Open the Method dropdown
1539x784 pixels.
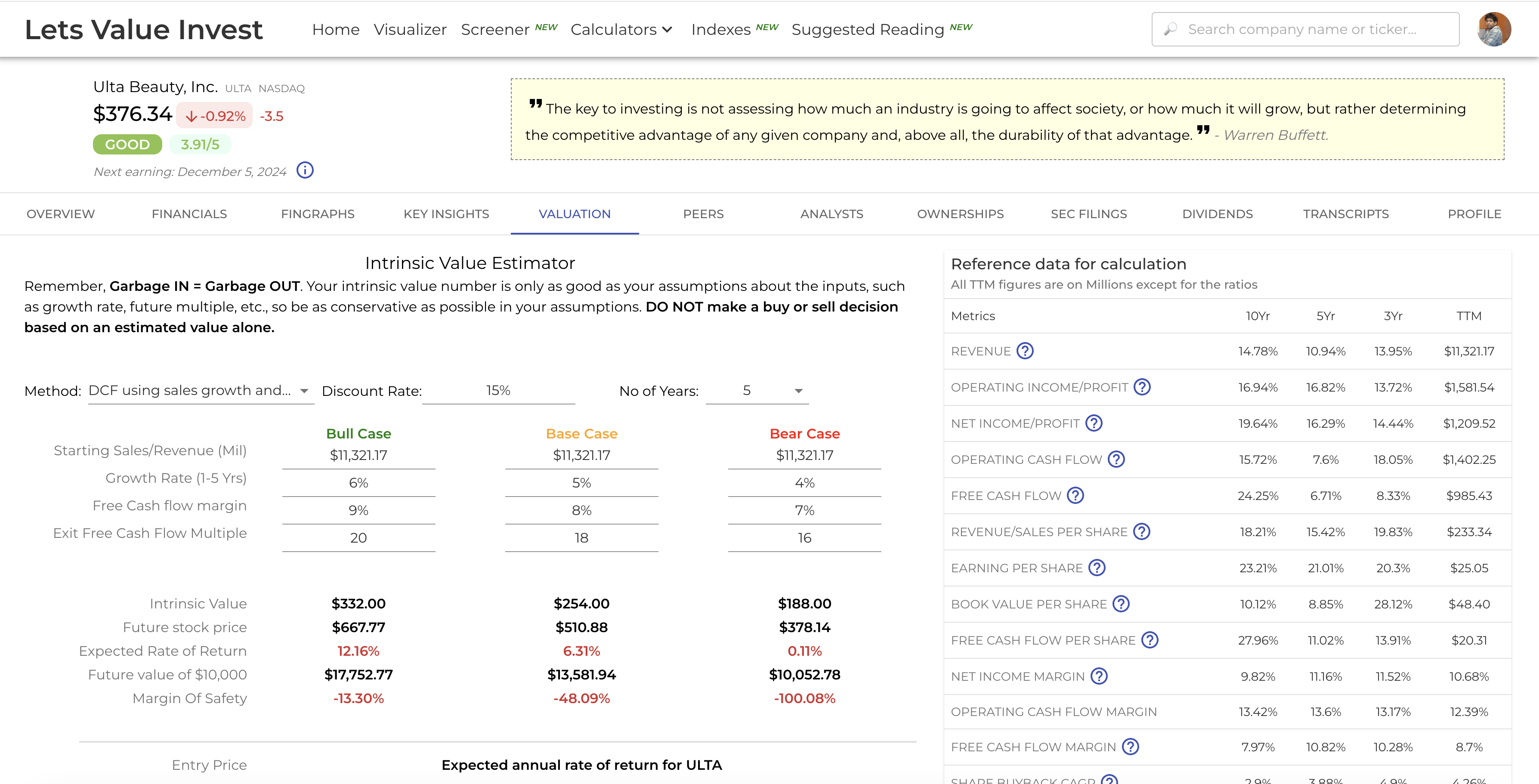(x=201, y=391)
